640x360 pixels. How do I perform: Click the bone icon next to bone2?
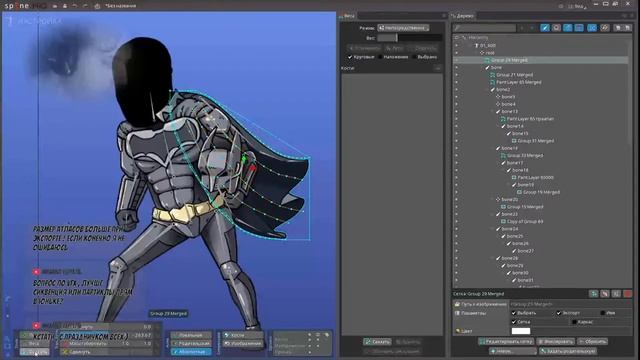[492, 89]
